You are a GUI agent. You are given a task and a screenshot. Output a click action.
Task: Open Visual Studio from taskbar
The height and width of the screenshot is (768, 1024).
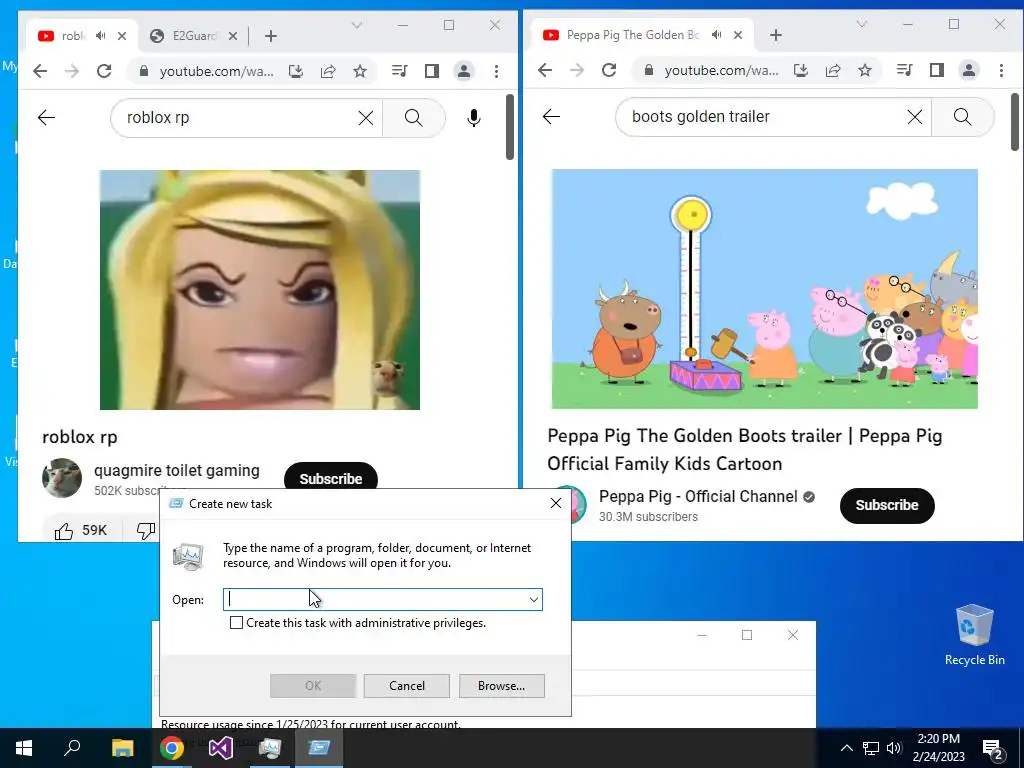coord(220,748)
